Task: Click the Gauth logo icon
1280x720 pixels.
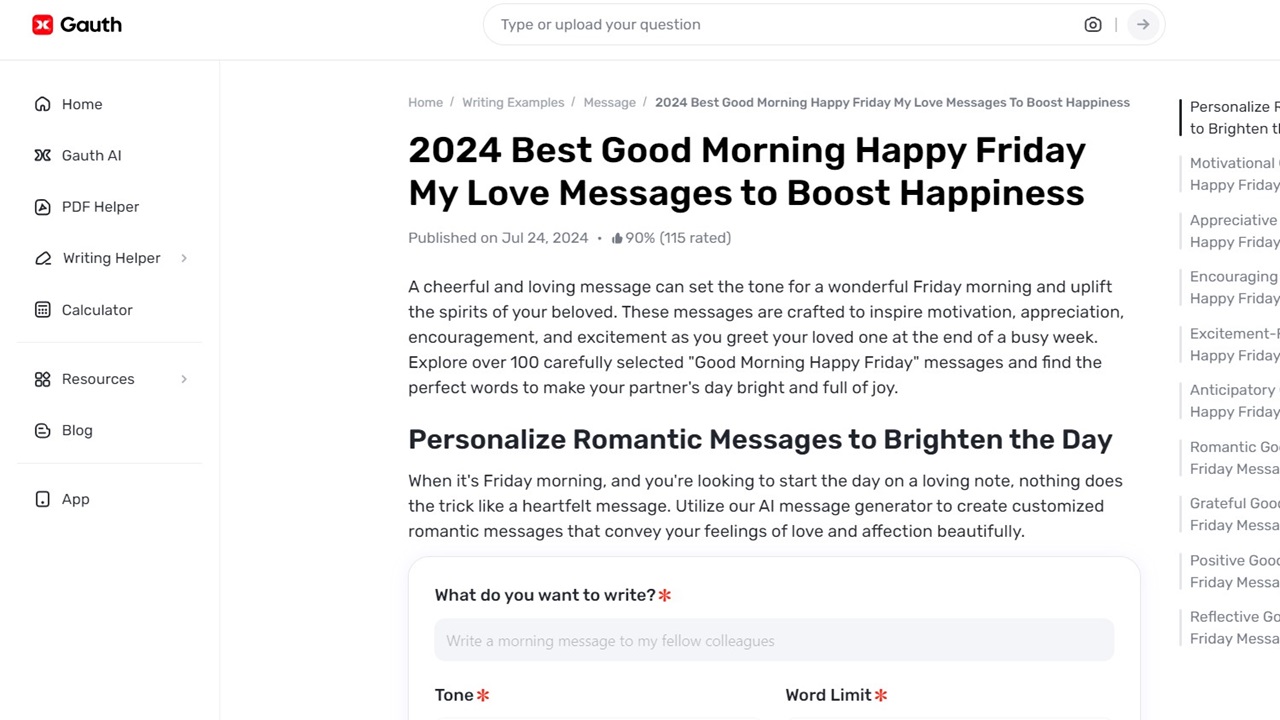Action: click(43, 24)
